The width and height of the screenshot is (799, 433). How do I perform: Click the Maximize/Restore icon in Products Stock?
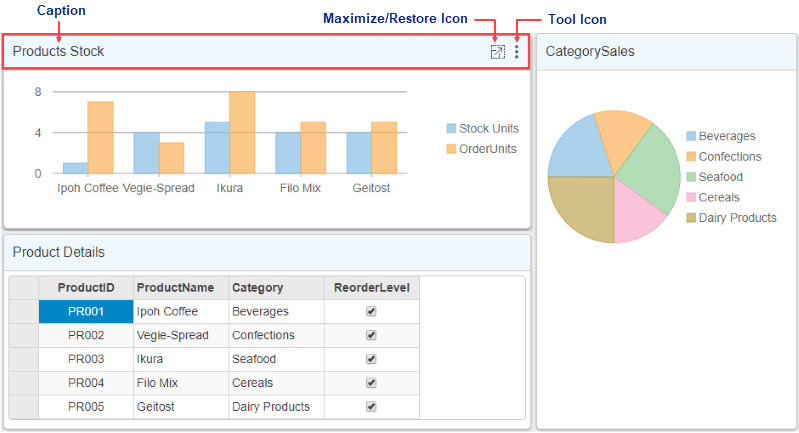point(497,52)
